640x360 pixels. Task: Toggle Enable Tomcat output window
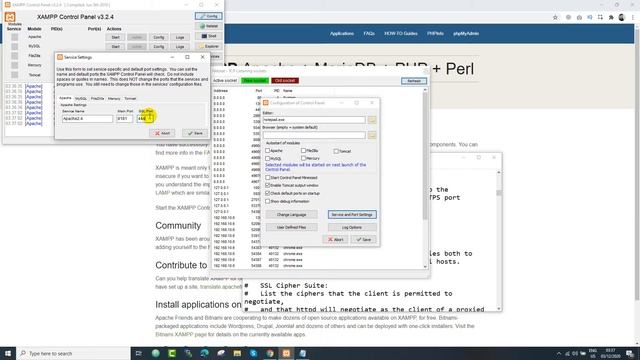coord(268,185)
